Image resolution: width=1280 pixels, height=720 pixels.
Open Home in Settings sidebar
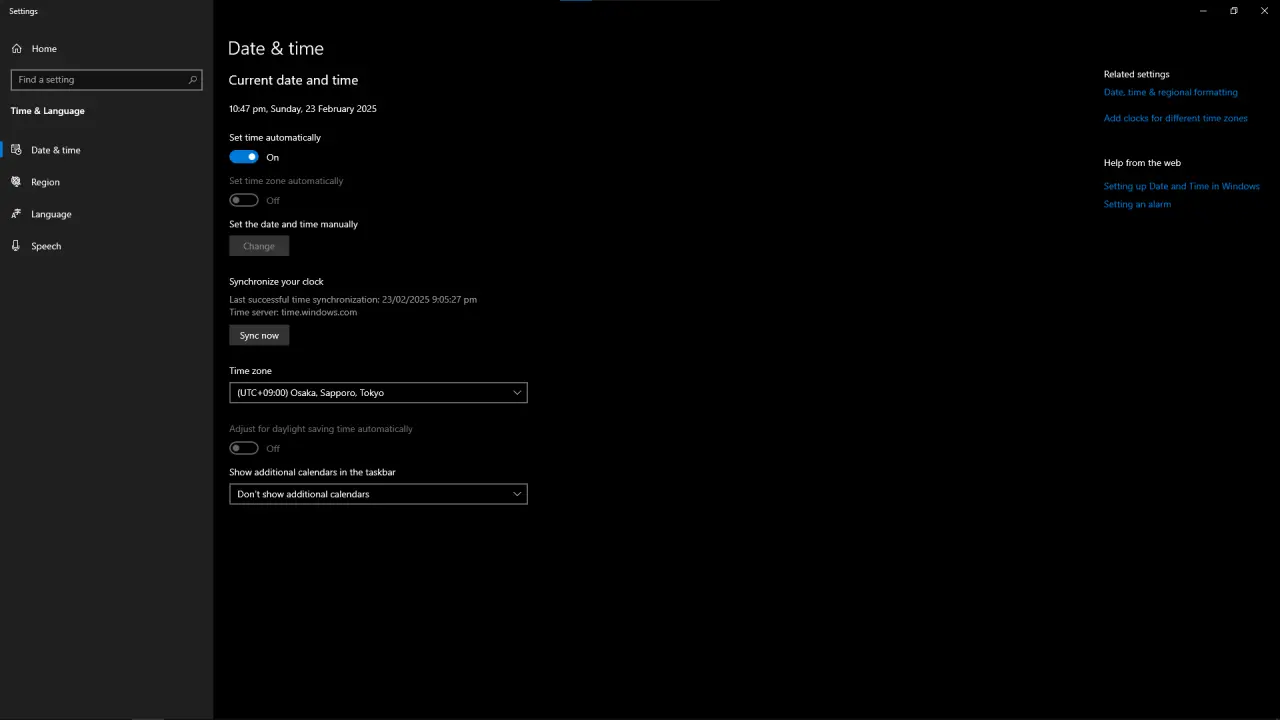pyautogui.click(x=106, y=48)
